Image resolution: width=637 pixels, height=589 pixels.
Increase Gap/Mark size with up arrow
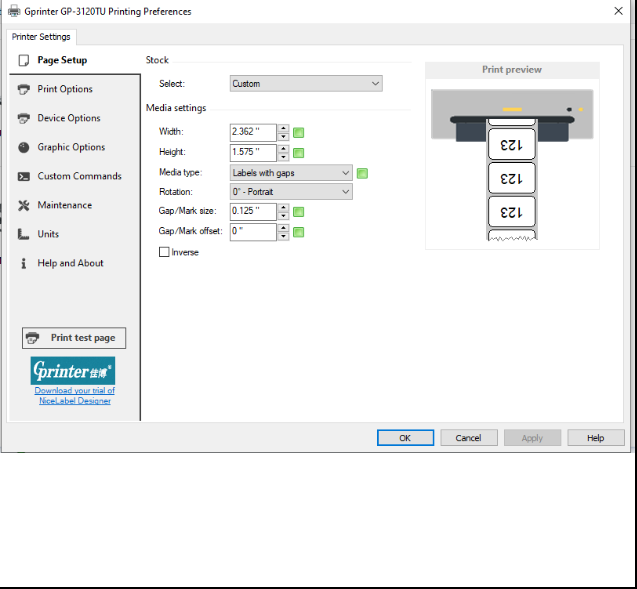click(x=284, y=207)
